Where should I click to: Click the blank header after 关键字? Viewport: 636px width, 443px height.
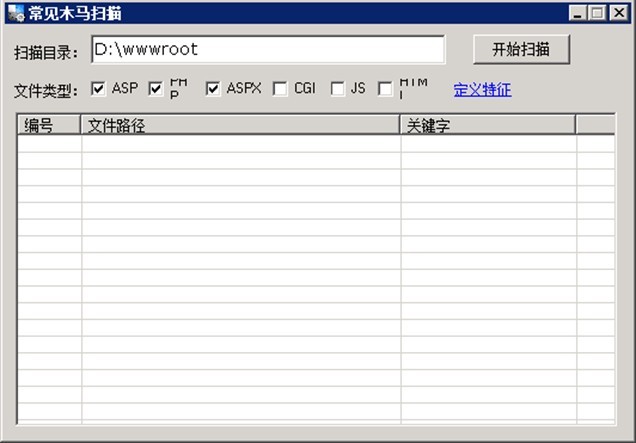[x=595, y=124]
